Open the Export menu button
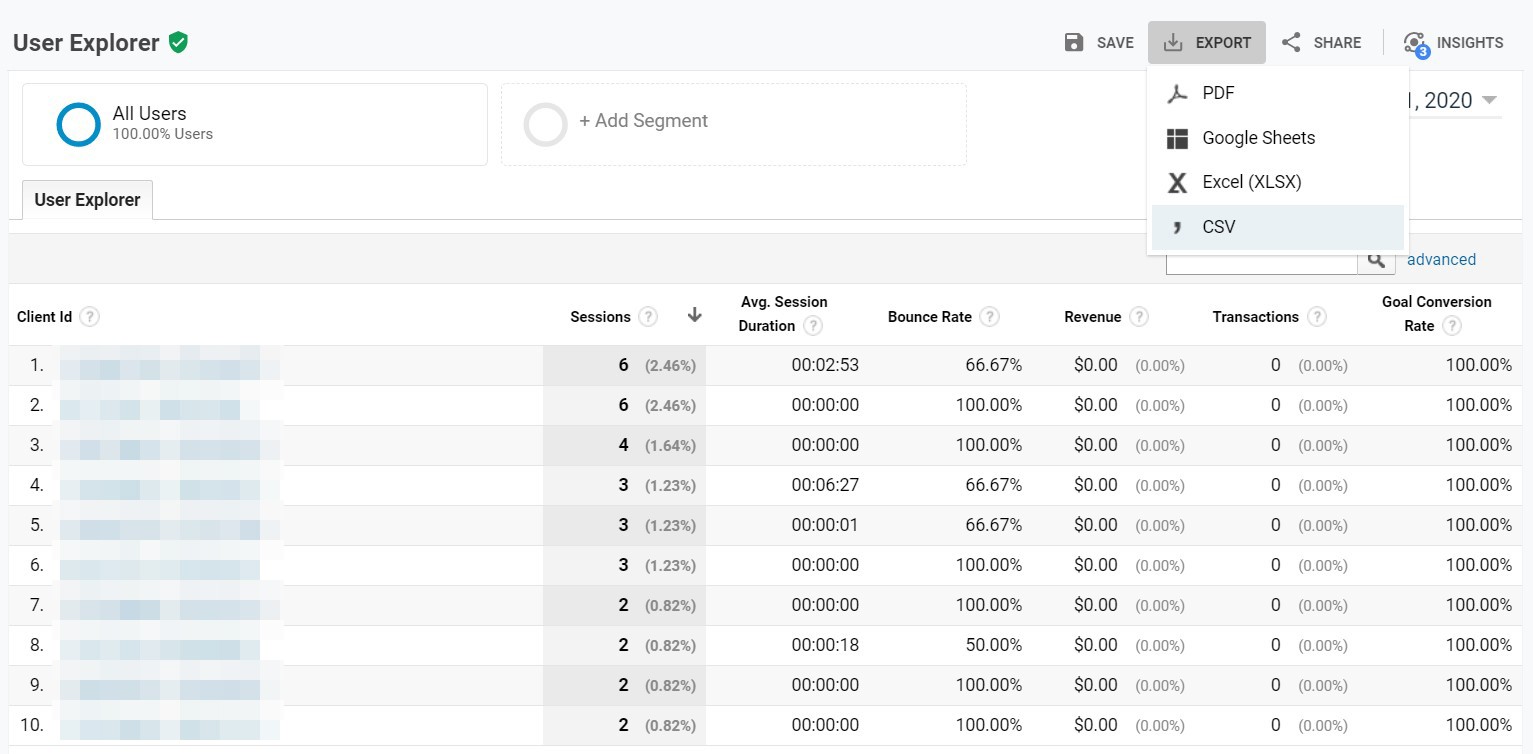This screenshot has width=1533, height=754. 1207,43
